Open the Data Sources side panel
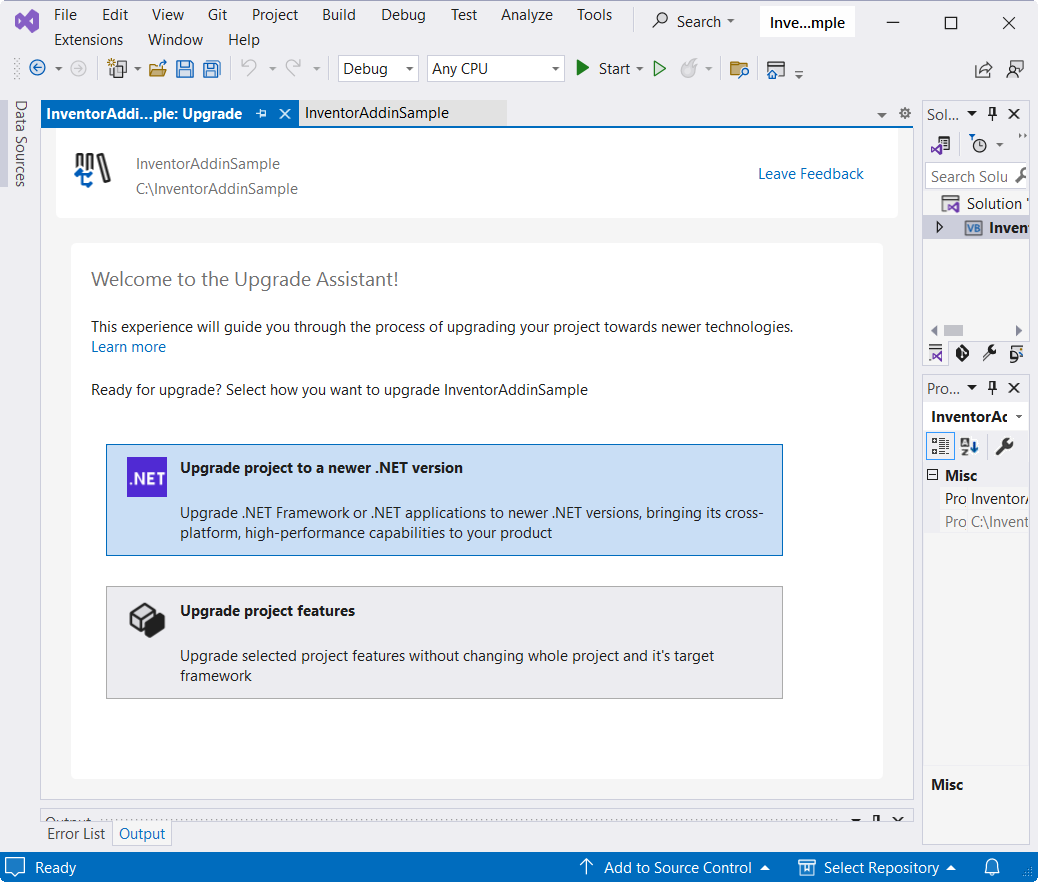This screenshot has height=882, width=1038. coord(21,143)
